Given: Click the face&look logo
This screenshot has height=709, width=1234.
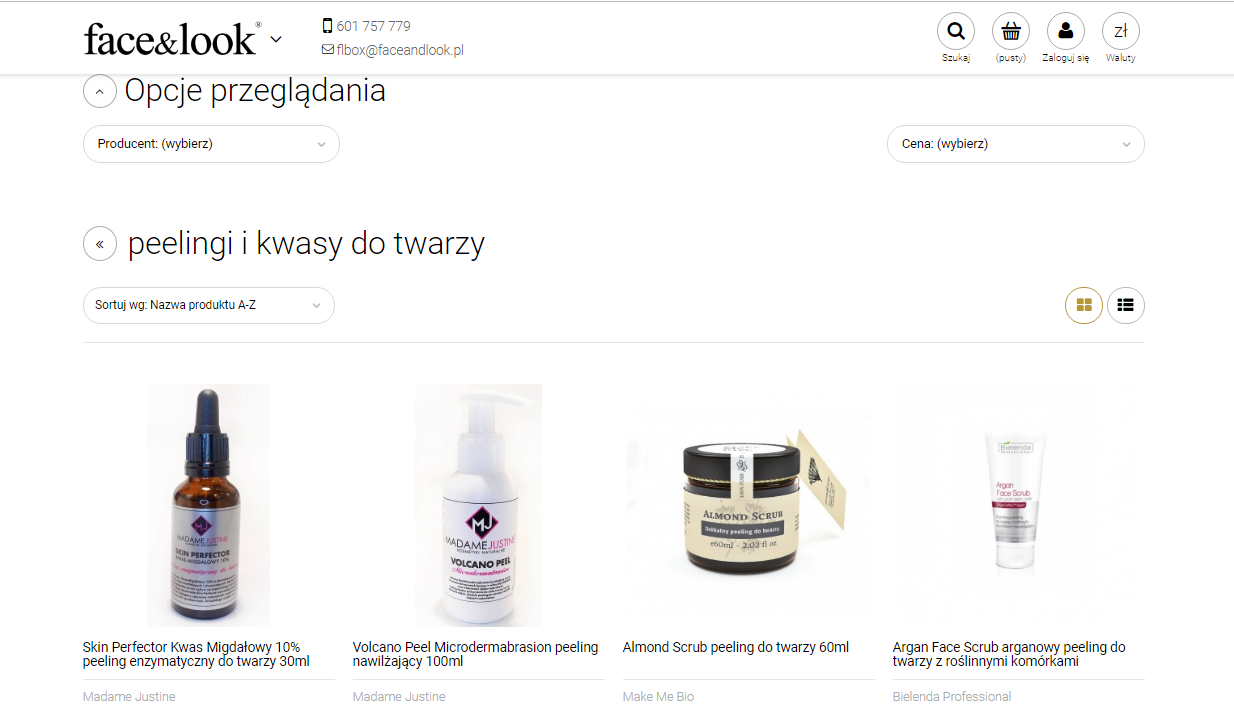Looking at the screenshot, I should coord(173,38).
